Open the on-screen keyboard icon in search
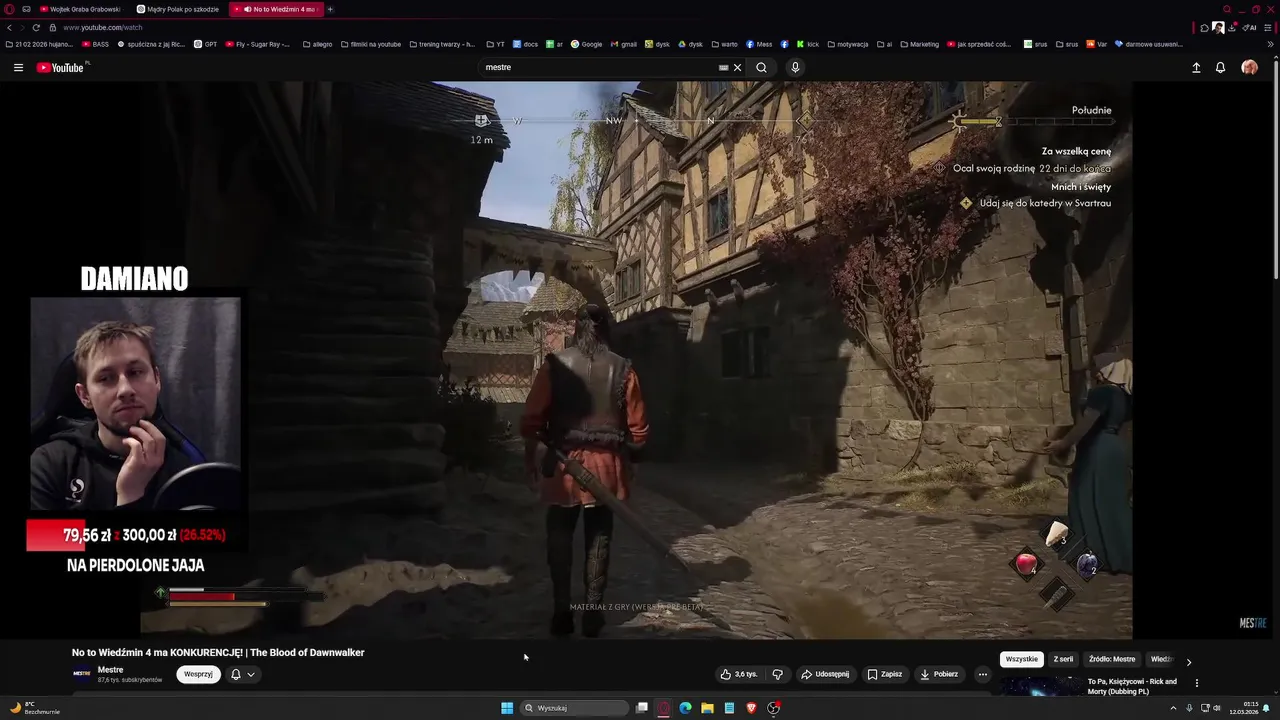Viewport: 1280px width, 720px height. coord(723,67)
